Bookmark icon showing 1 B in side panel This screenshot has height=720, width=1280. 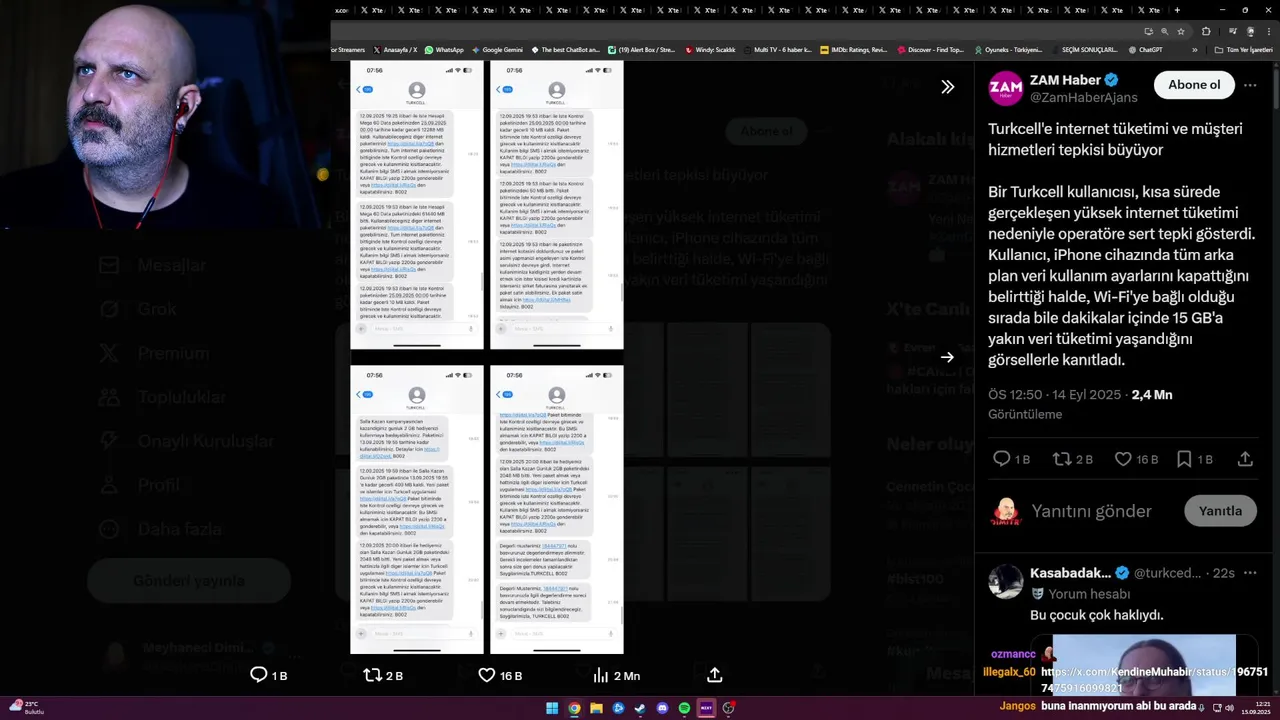(1194, 459)
